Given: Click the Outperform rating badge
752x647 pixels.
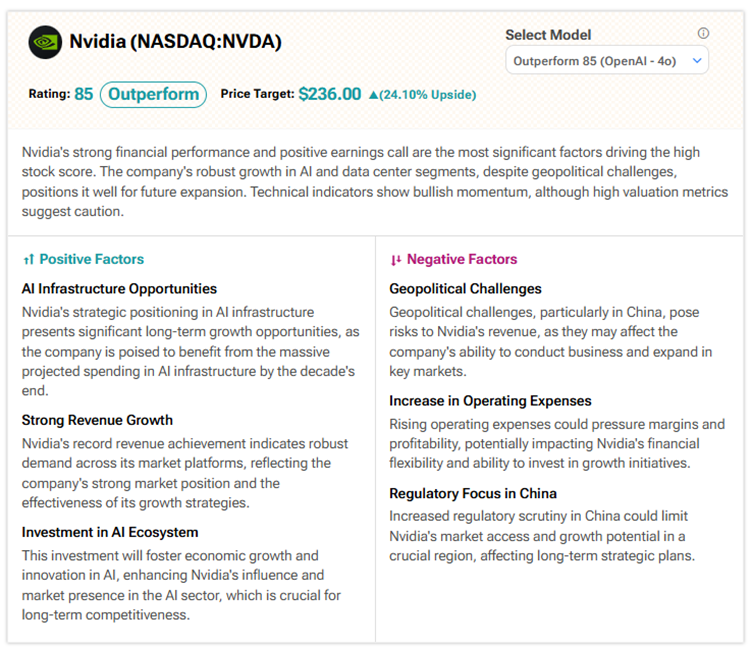Looking at the screenshot, I should 153,95.
